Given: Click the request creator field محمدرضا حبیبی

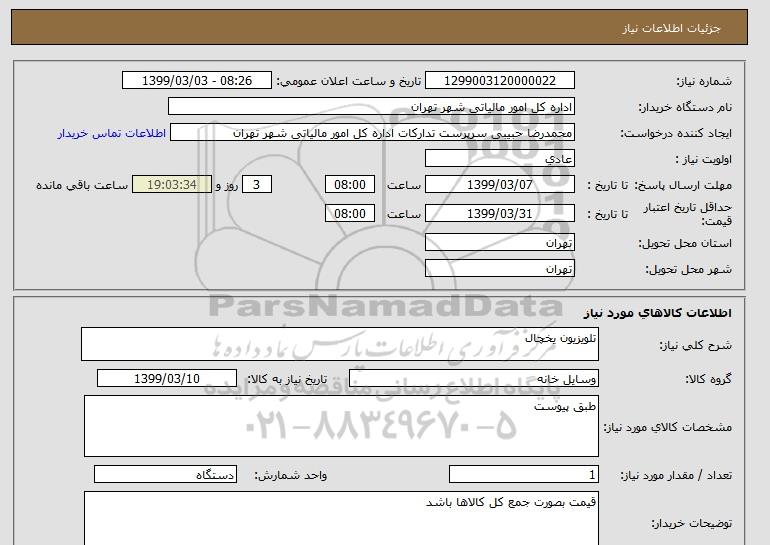Looking at the screenshot, I should [x=372, y=133].
